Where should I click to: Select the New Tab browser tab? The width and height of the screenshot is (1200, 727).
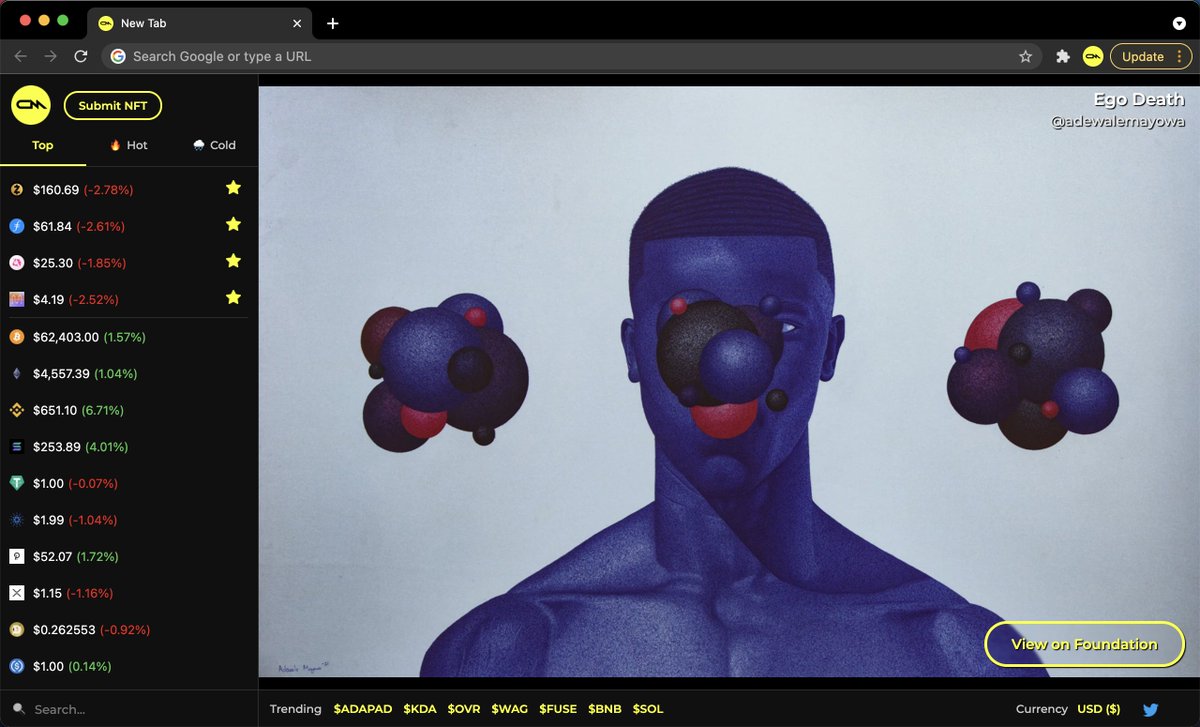[200, 23]
